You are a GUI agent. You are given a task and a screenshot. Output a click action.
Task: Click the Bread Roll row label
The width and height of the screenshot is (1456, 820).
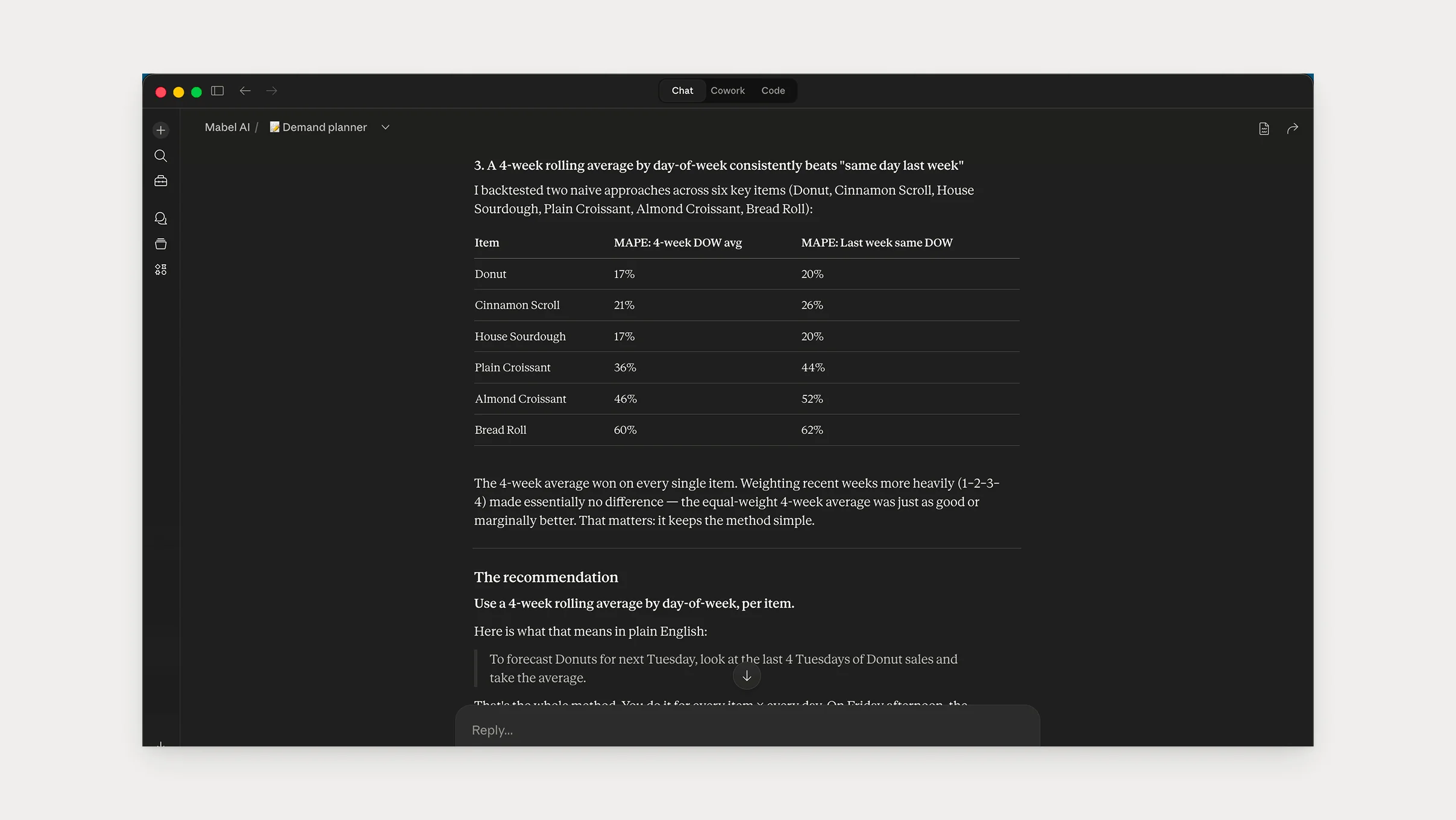[x=500, y=430]
